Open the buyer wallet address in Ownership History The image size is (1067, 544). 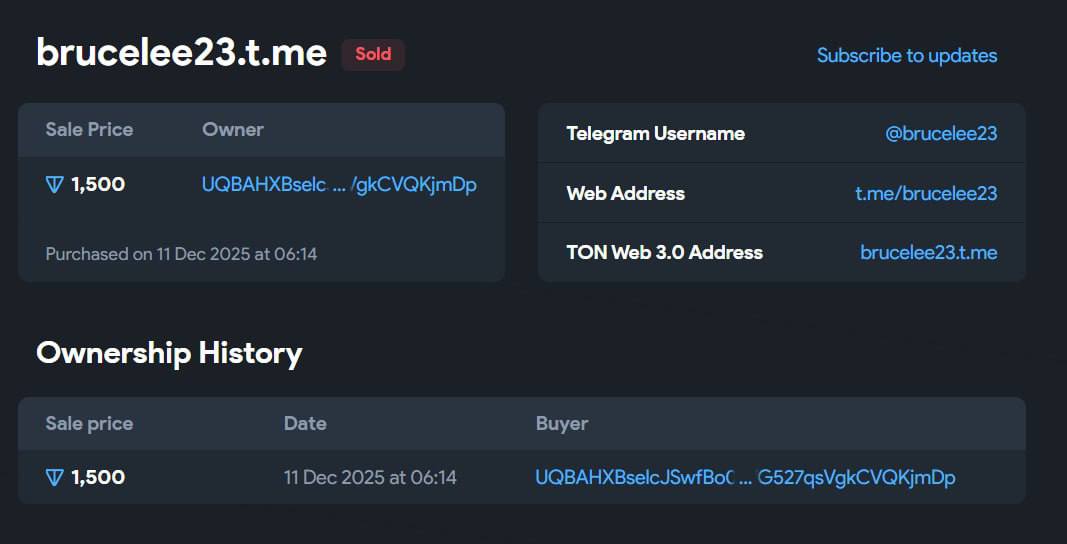tap(745, 478)
